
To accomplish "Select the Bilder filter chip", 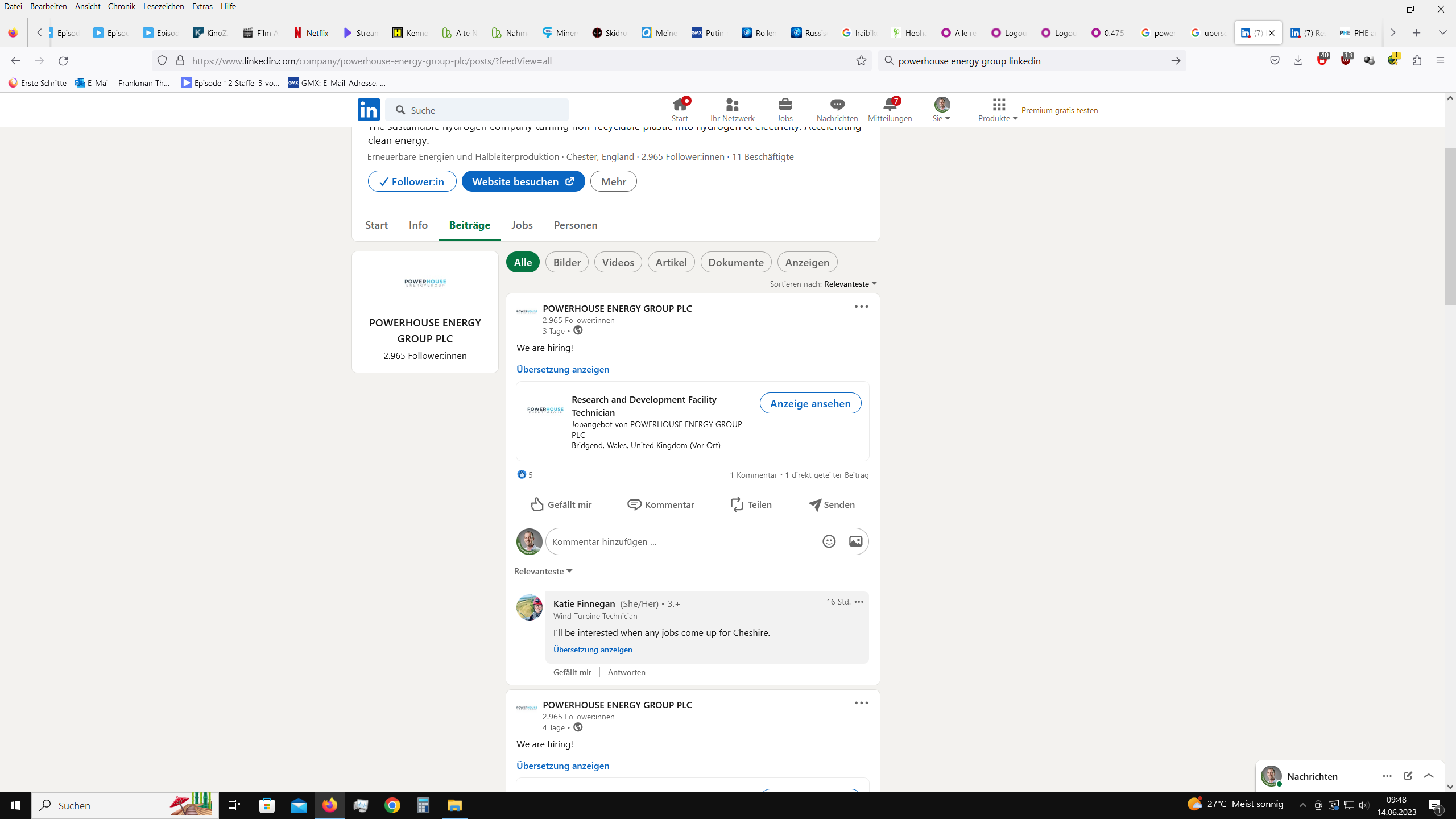I will tap(566, 262).
